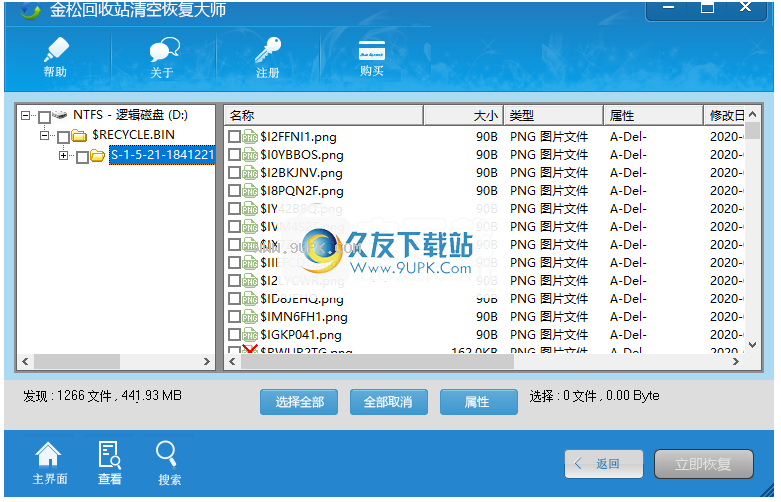Click the PNG icon of $I2FFNI1.png
The height and width of the screenshot is (502, 781).
tap(250, 137)
